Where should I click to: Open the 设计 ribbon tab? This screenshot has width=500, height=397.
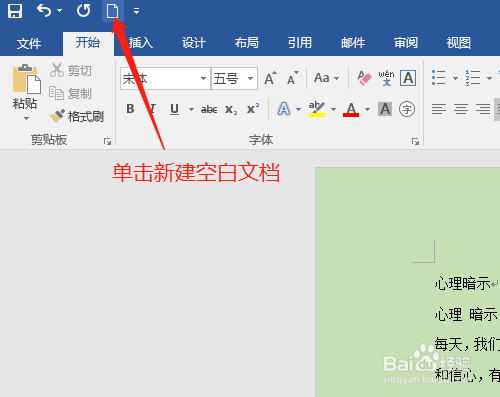click(194, 43)
